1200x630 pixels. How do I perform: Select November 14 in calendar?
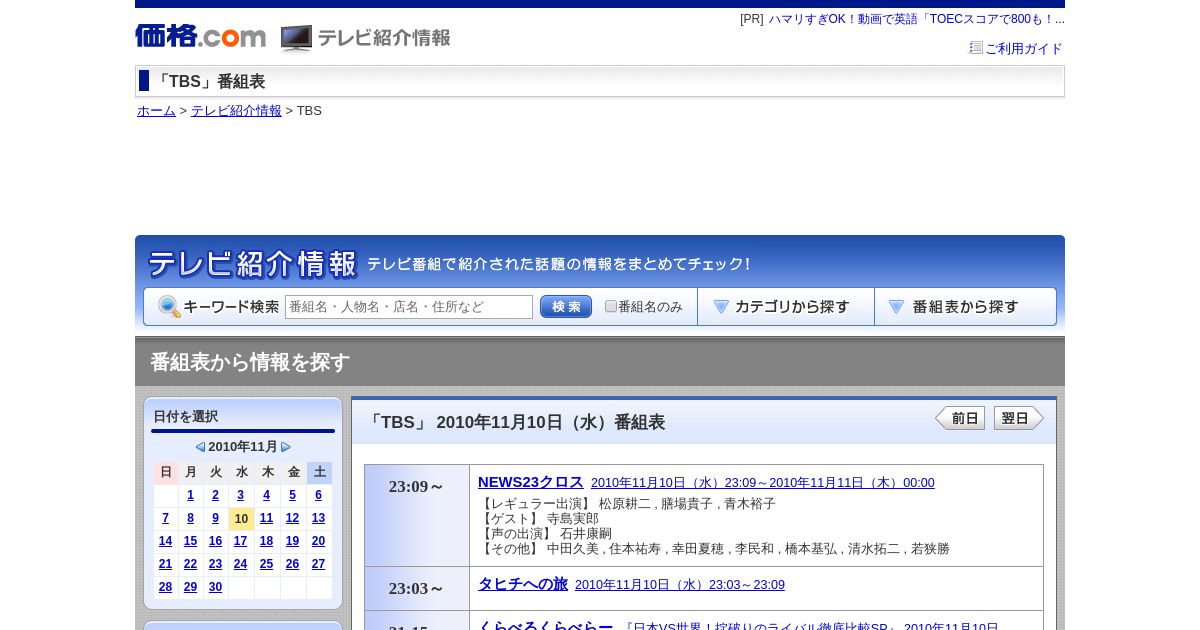pyautogui.click(x=165, y=541)
